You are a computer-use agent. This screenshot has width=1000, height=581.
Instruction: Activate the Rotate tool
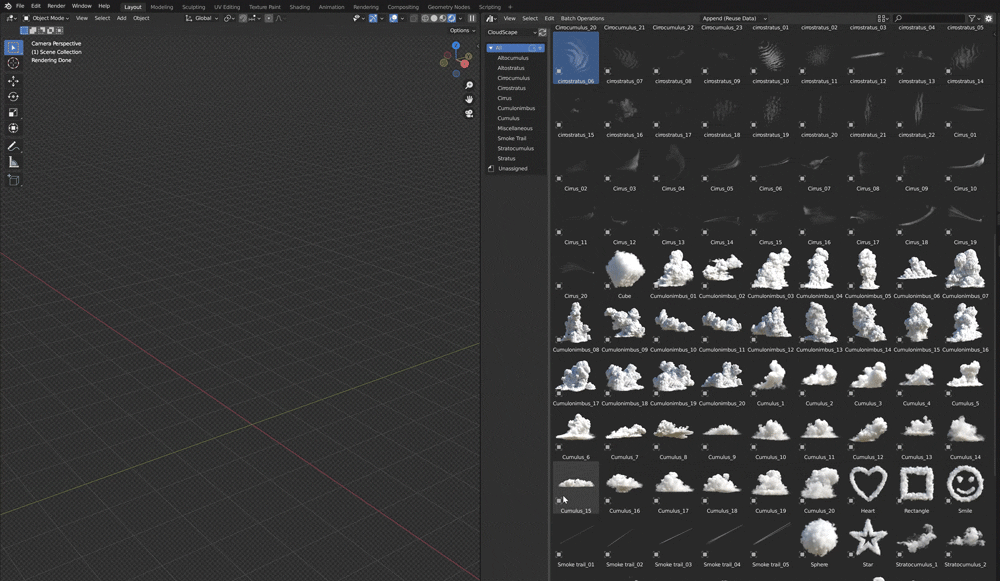click(13, 96)
